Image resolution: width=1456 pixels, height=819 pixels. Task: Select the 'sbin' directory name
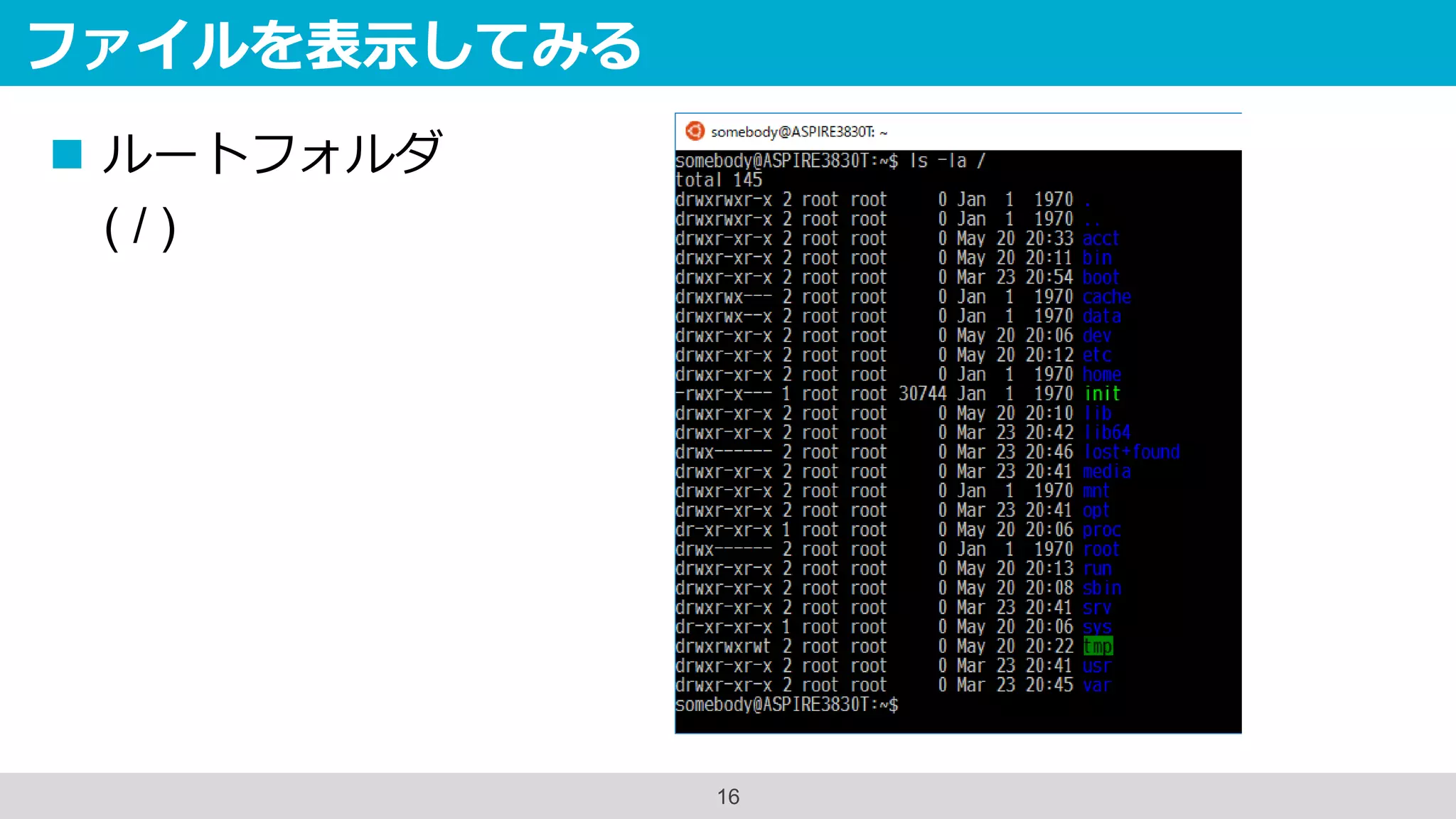[x=1102, y=588]
